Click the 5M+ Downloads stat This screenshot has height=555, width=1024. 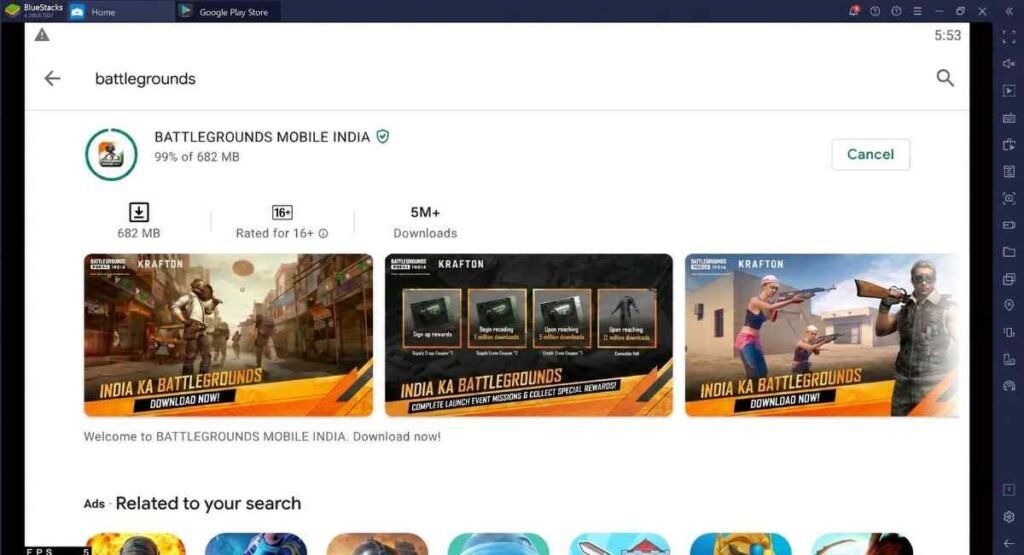point(425,222)
